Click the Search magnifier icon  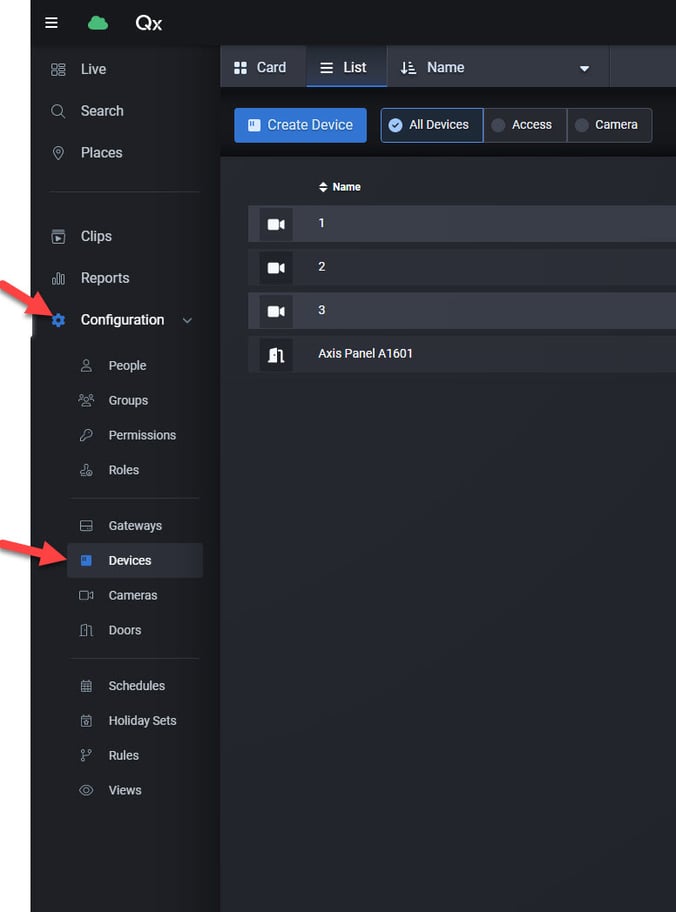pos(58,111)
